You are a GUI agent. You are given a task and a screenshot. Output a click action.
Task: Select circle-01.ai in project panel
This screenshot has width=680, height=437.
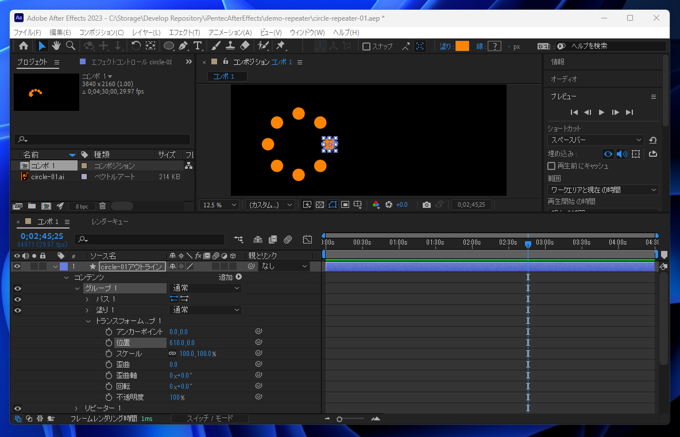(x=48, y=176)
